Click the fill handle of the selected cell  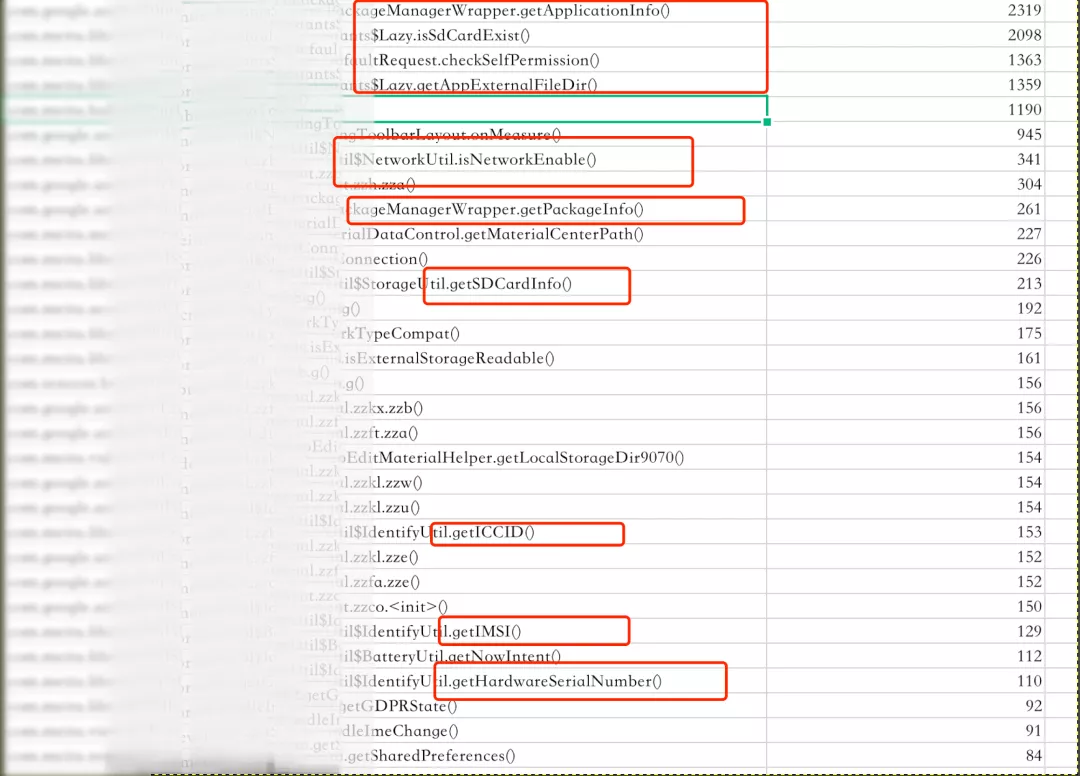pyautogui.click(x=767, y=122)
